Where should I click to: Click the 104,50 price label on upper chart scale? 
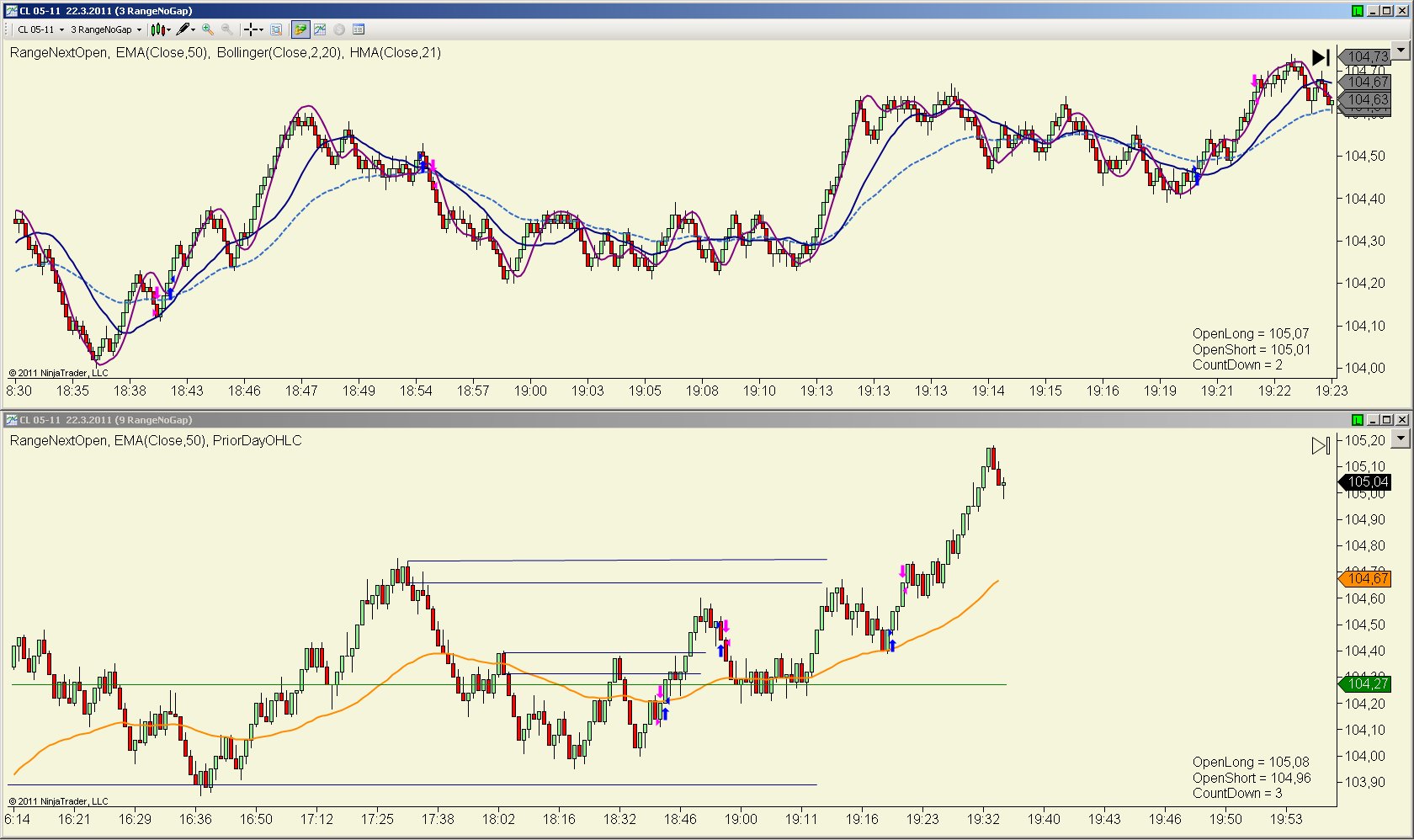point(1364,156)
